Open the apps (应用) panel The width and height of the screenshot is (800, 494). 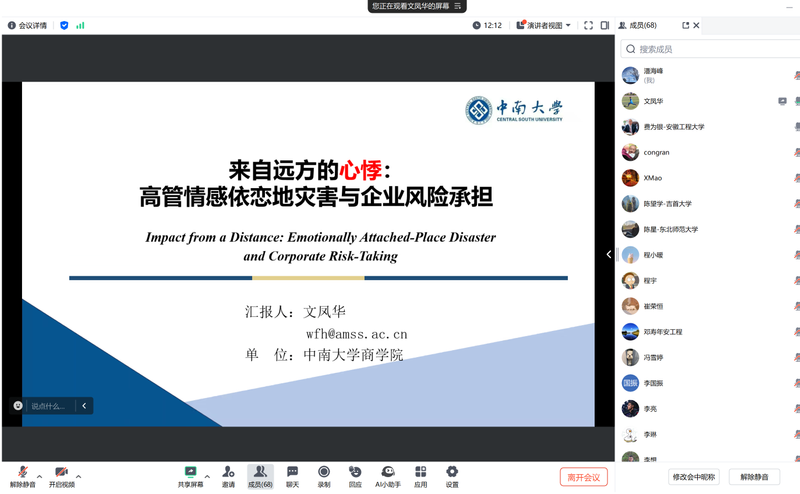(420, 474)
